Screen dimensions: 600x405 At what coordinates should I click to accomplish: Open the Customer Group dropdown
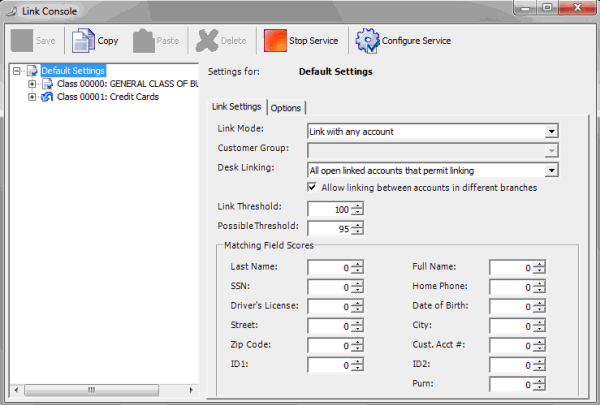pyautogui.click(x=551, y=151)
